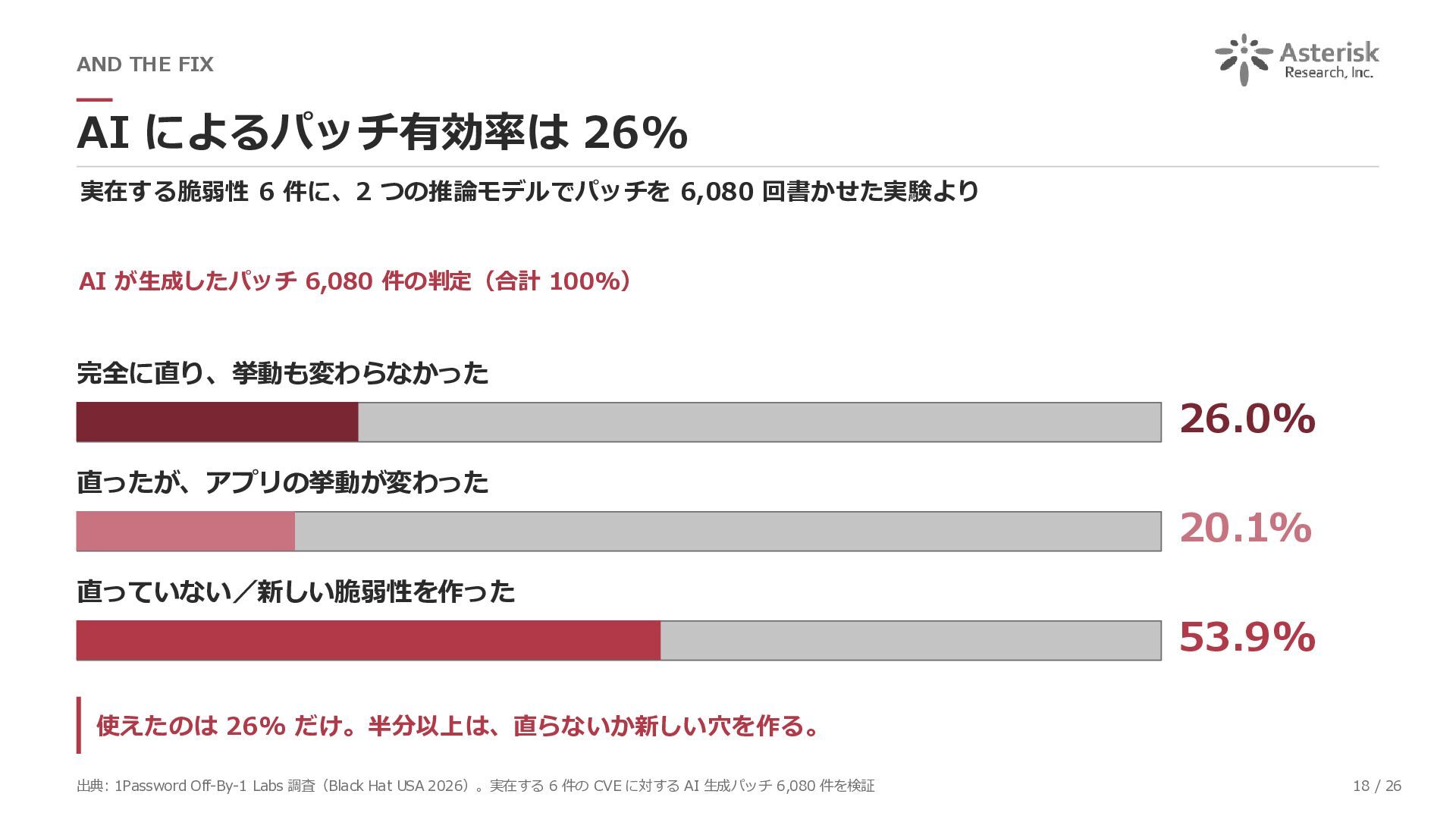Select label 完全に直り、挙動も変わらなかった
Viewport: 1456px width, 819px height.
click(283, 373)
